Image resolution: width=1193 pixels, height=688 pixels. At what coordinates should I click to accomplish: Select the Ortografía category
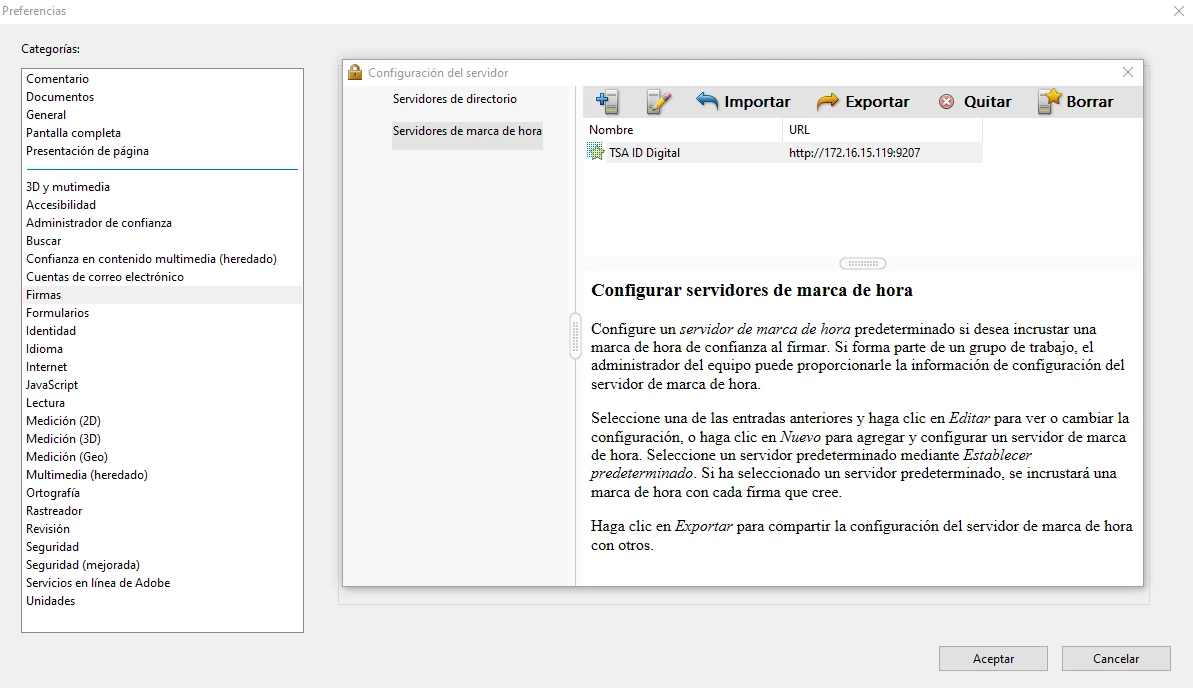pos(52,493)
